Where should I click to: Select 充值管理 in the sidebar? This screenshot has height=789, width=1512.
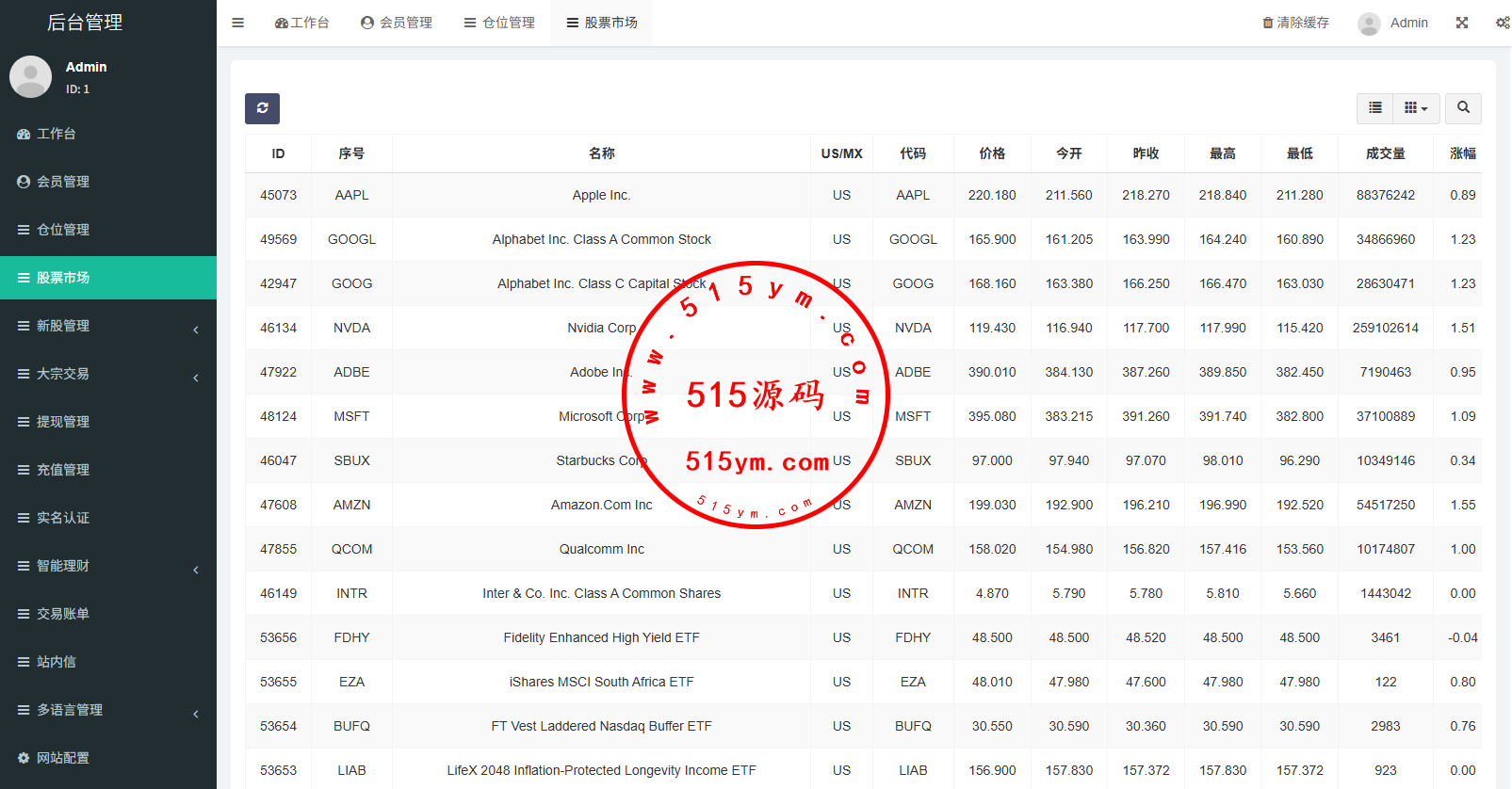click(x=63, y=470)
